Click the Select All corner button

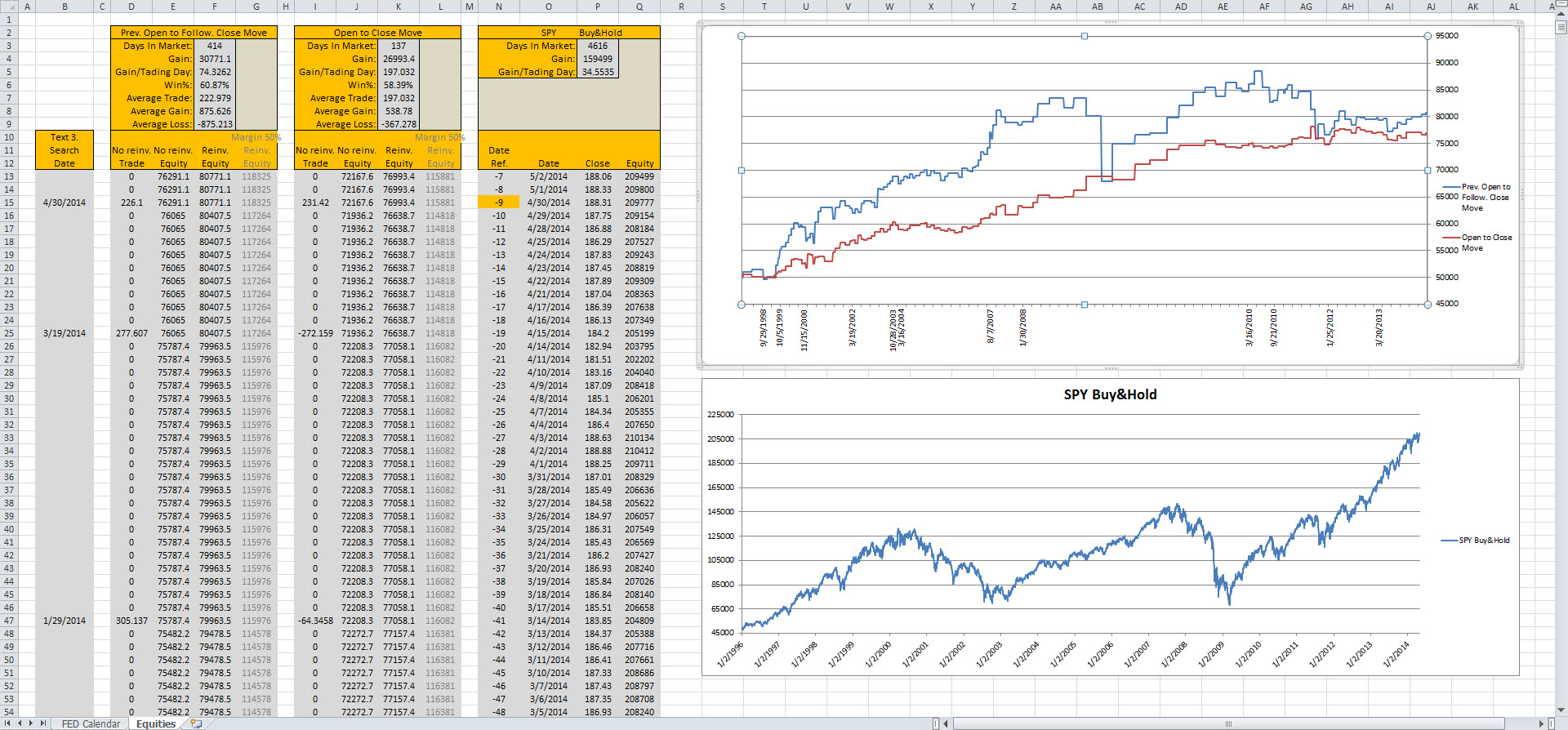pos(8,7)
